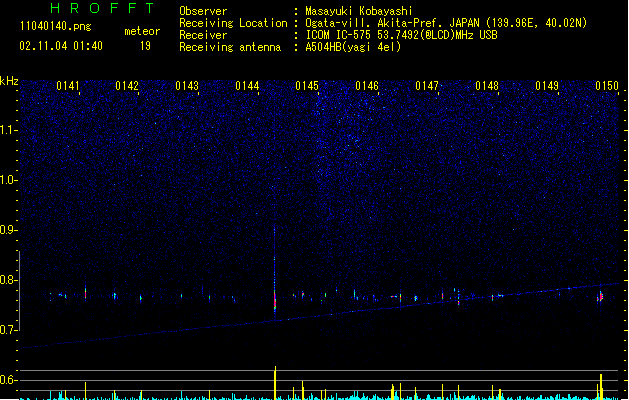Select the ICOM IC-575 53.7492 MHz USB text
Screen dimensions: 629x400
[402, 35]
